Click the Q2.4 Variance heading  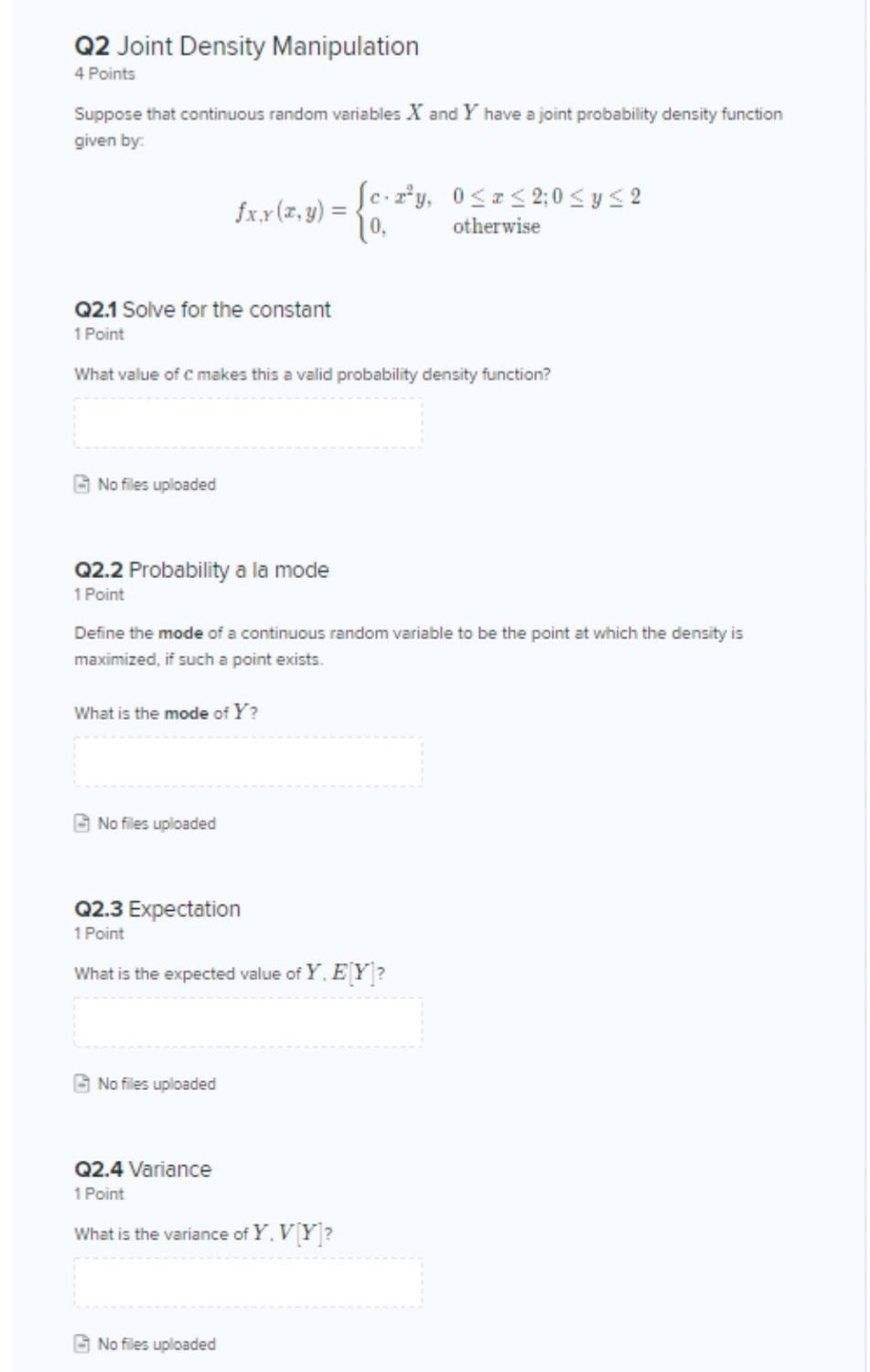pyautogui.click(x=142, y=1168)
